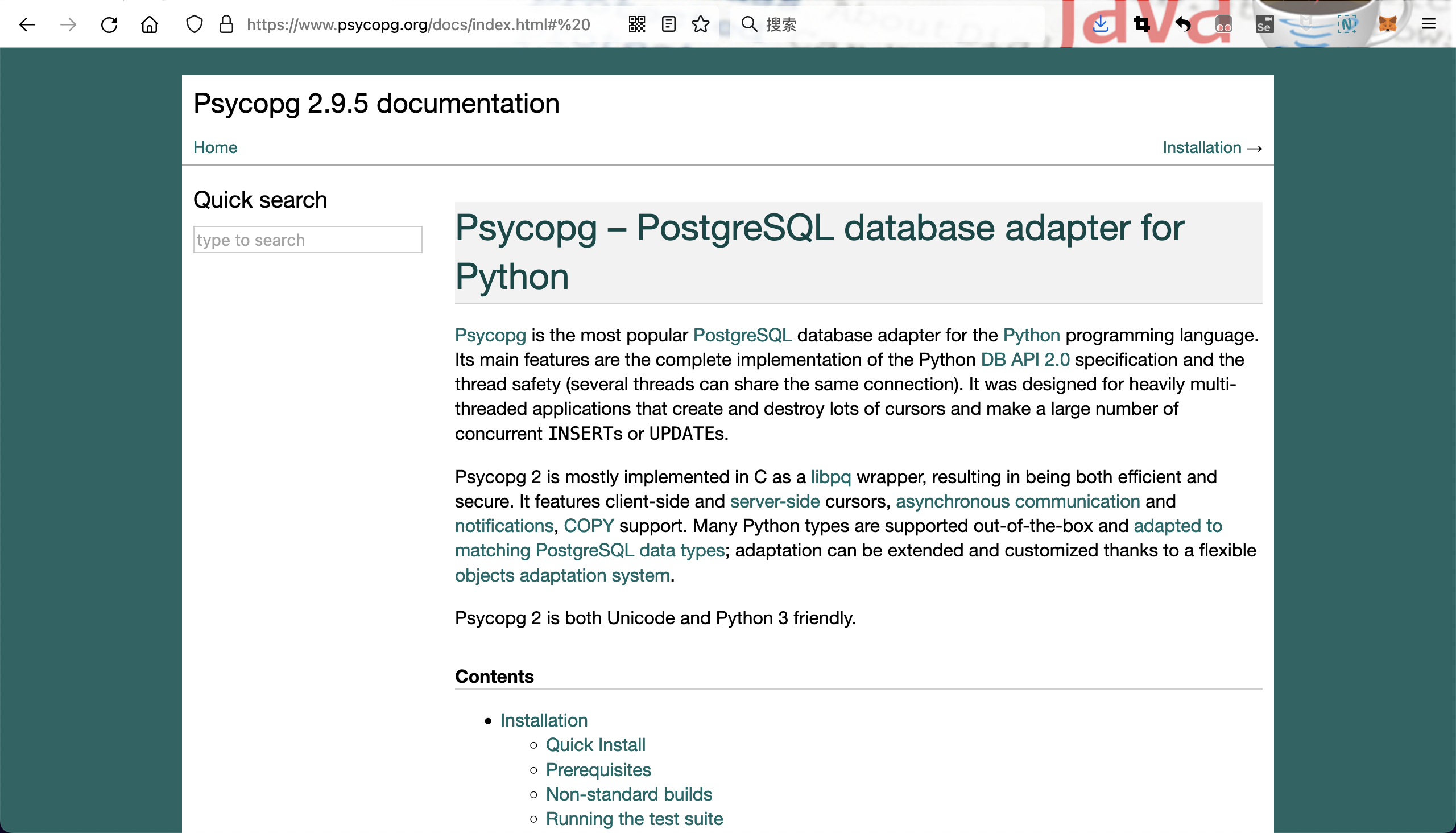
Task: Click the Psycopg link in intro
Action: point(490,335)
